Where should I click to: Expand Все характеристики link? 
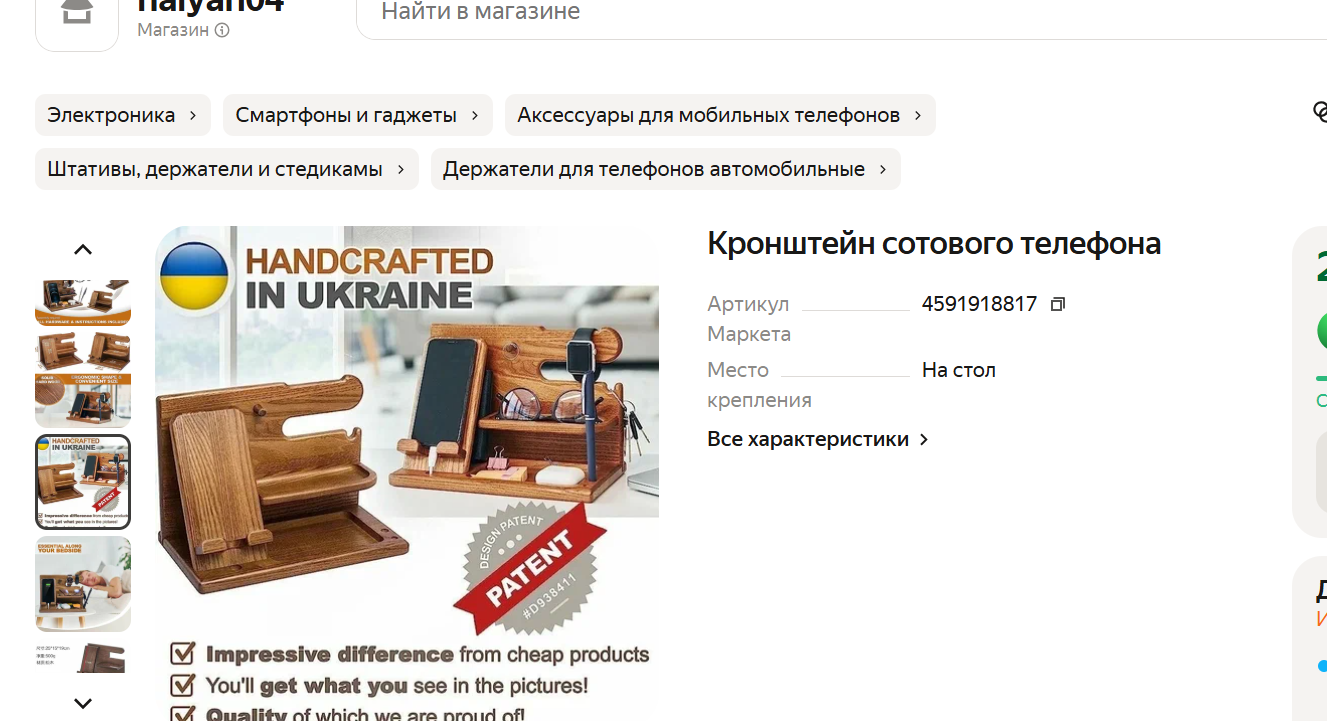point(818,439)
